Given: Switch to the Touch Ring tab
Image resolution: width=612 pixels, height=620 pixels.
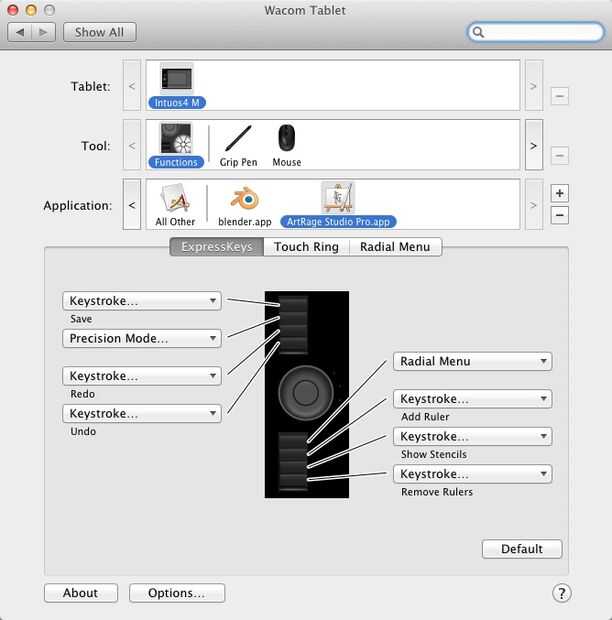Looking at the screenshot, I should click(x=306, y=247).
